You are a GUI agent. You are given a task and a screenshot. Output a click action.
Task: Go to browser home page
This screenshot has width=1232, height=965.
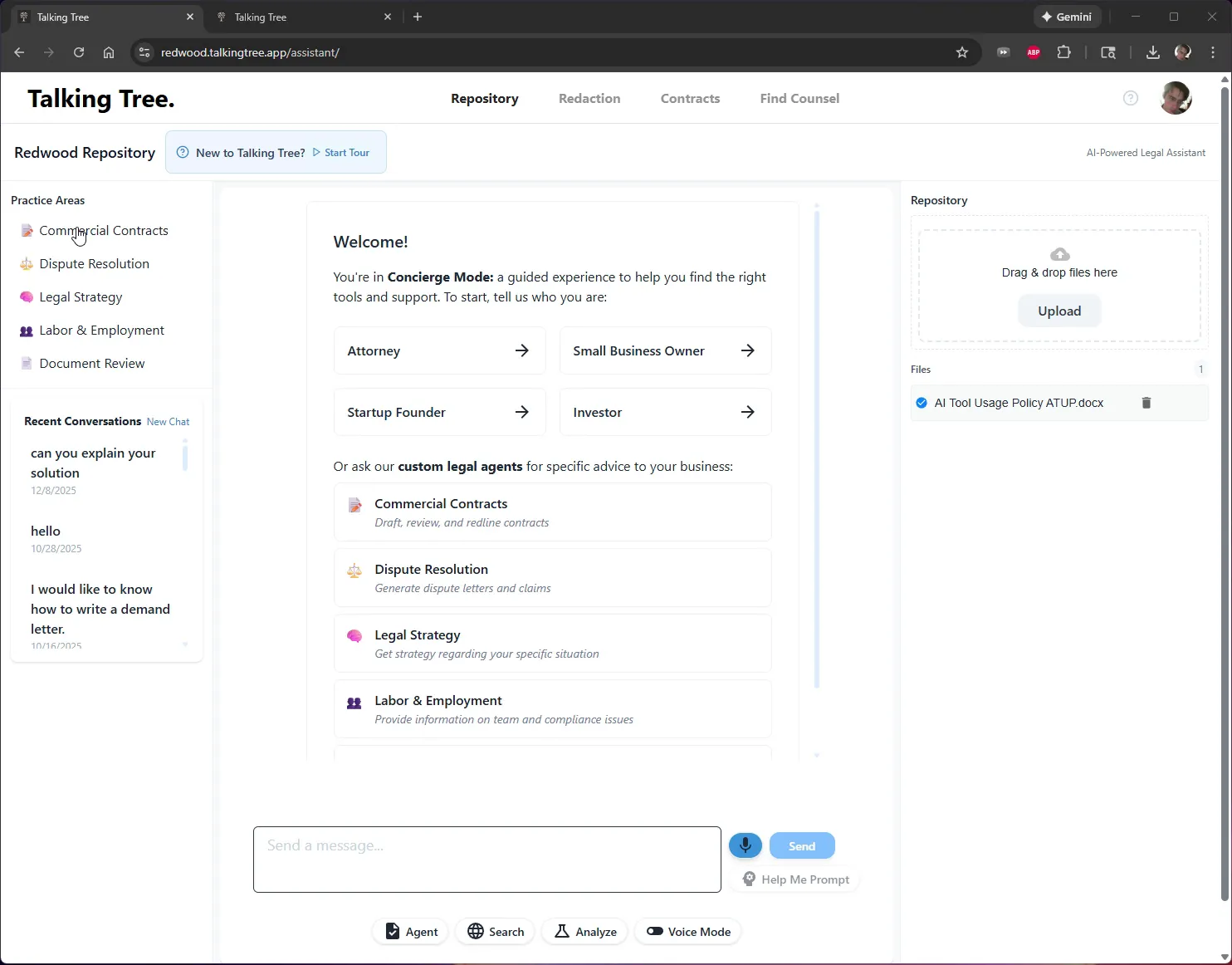pos(109,52)
